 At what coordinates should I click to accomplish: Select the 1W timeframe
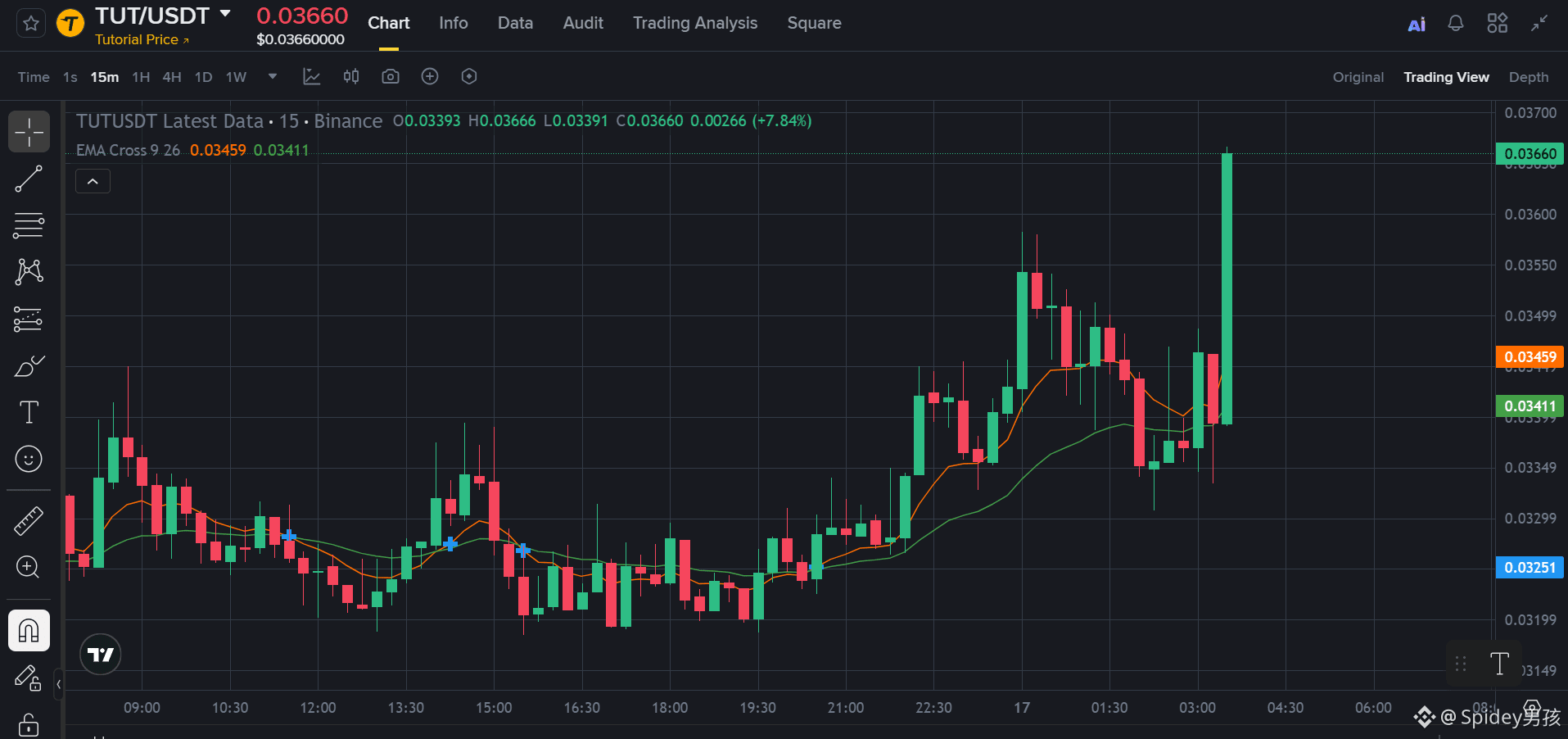click(236, 77)
